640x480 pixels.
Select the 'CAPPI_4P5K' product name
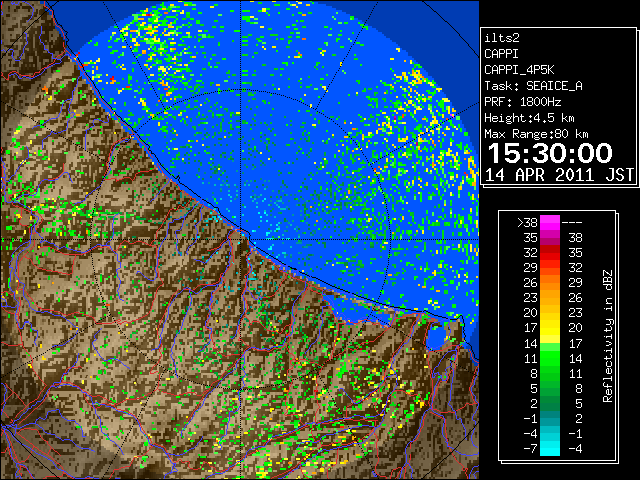tap(519, 70)
